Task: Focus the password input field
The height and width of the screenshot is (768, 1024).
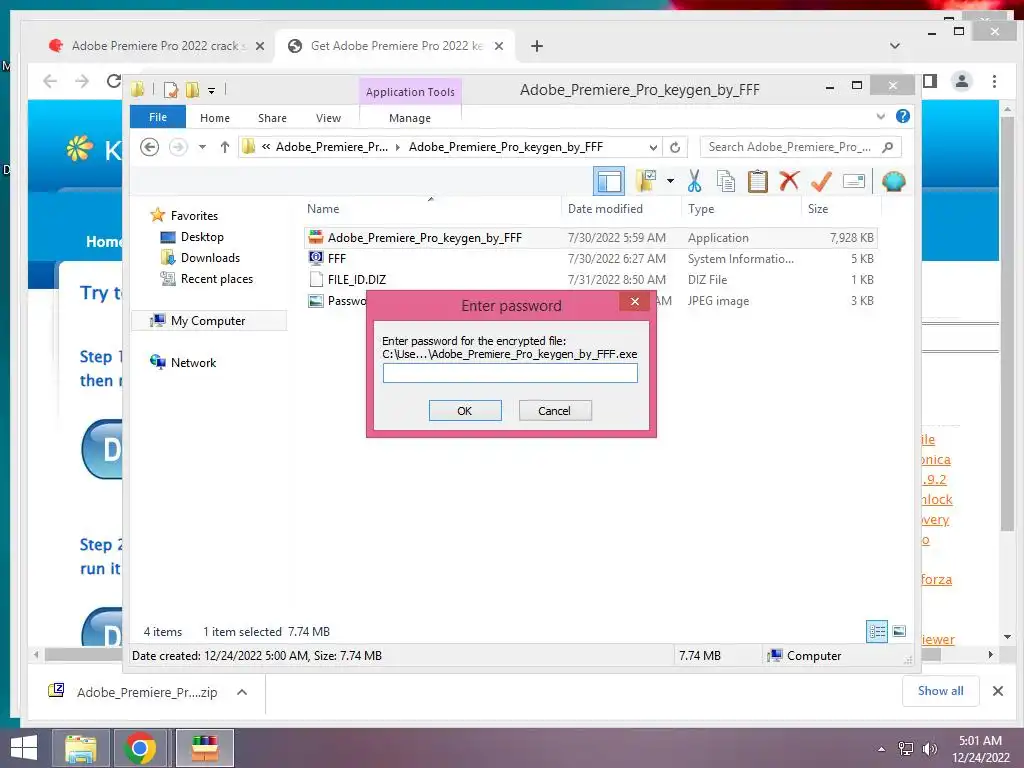Action: click(510, 373)
